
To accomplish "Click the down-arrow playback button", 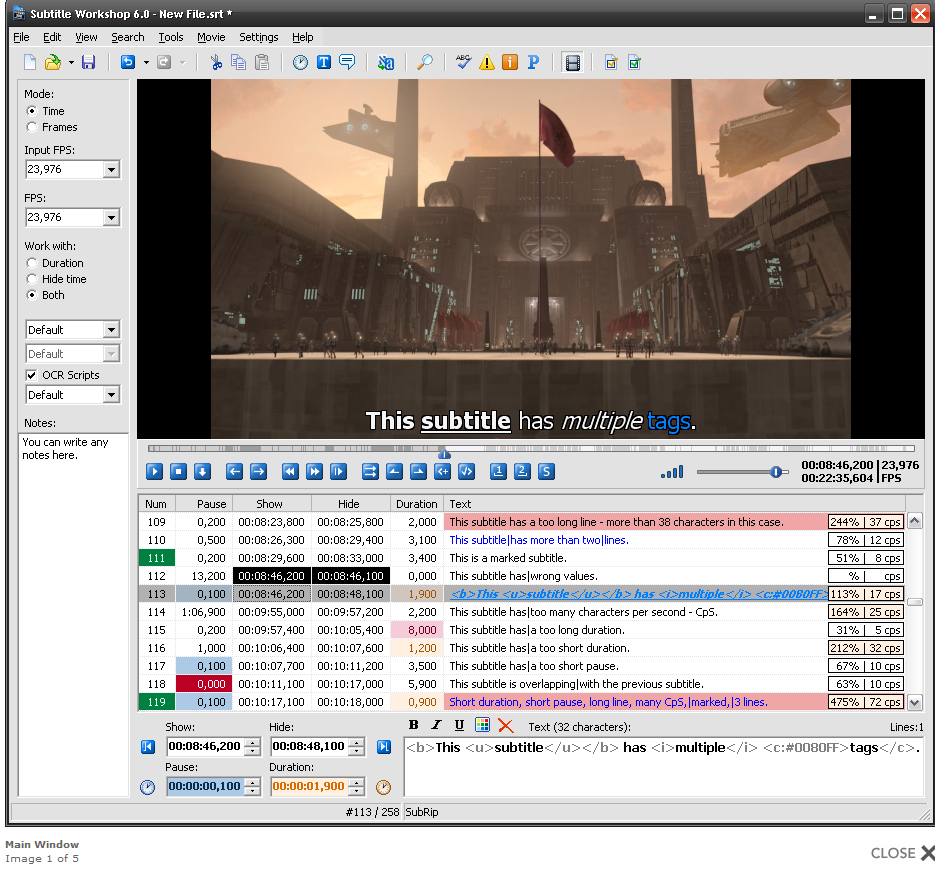I will [202, 472].
